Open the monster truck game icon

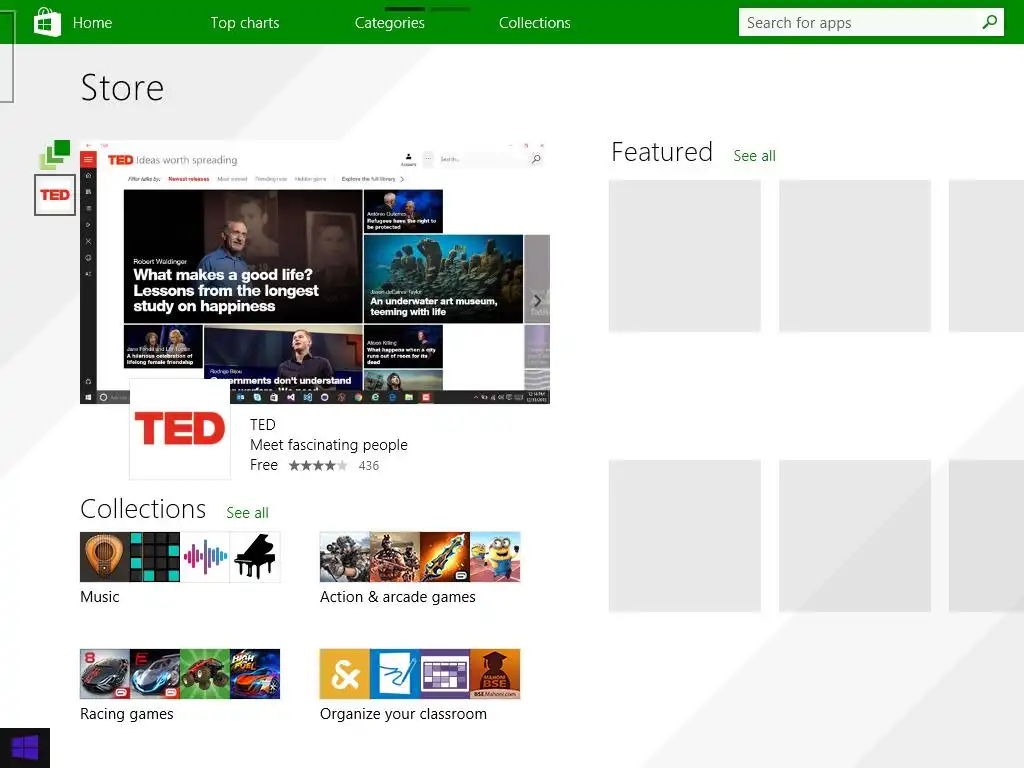pyautogui.click(x=205, y=674)
